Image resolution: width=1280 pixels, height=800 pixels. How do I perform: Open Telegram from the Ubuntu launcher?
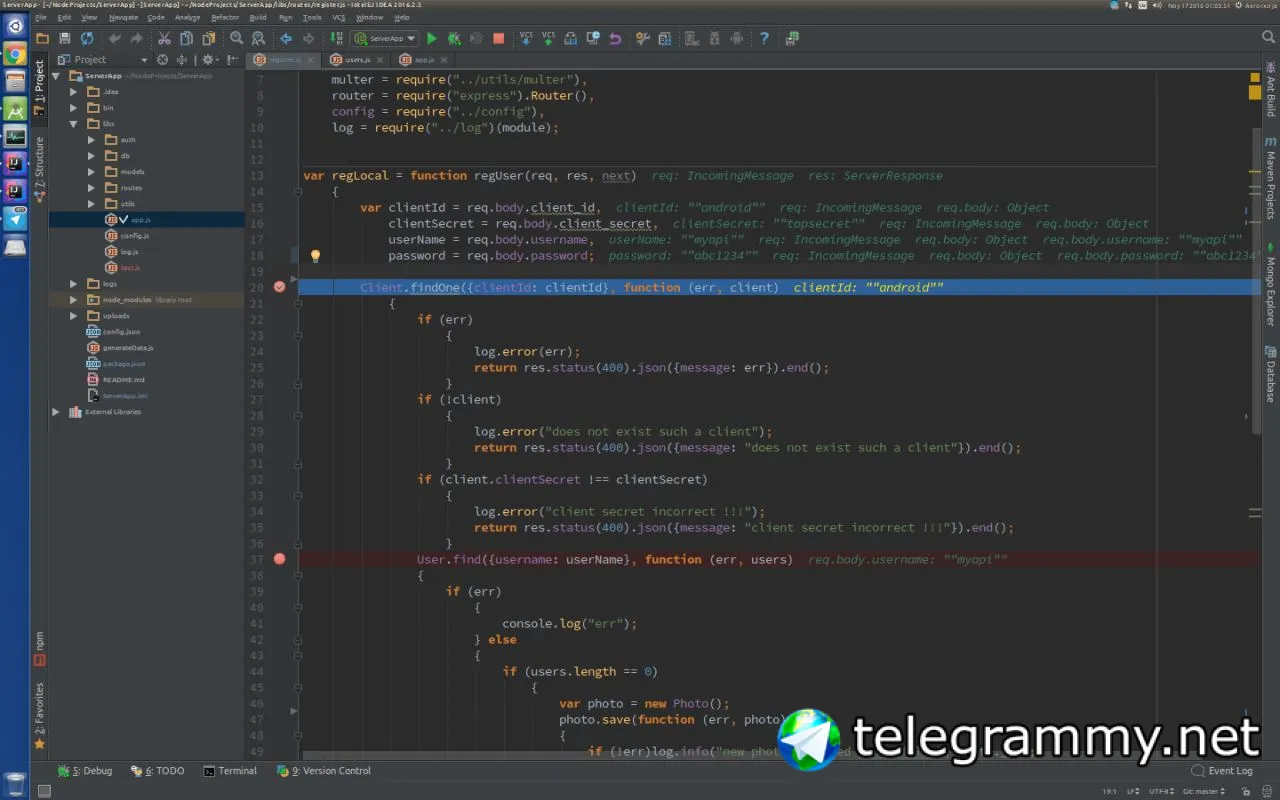pos(15,218)
